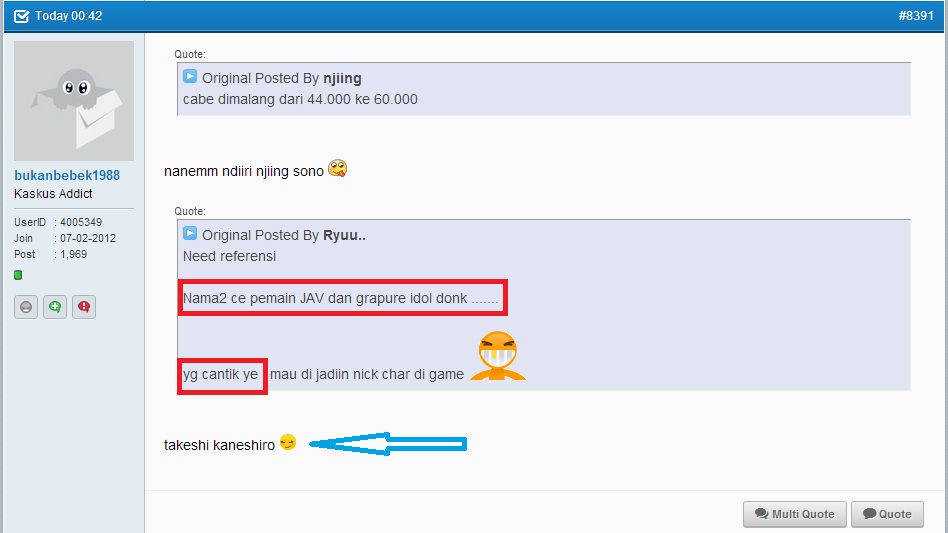Click bukanbebek1988's avatar image
Viewport: 948px width, 533px height.
74,101
